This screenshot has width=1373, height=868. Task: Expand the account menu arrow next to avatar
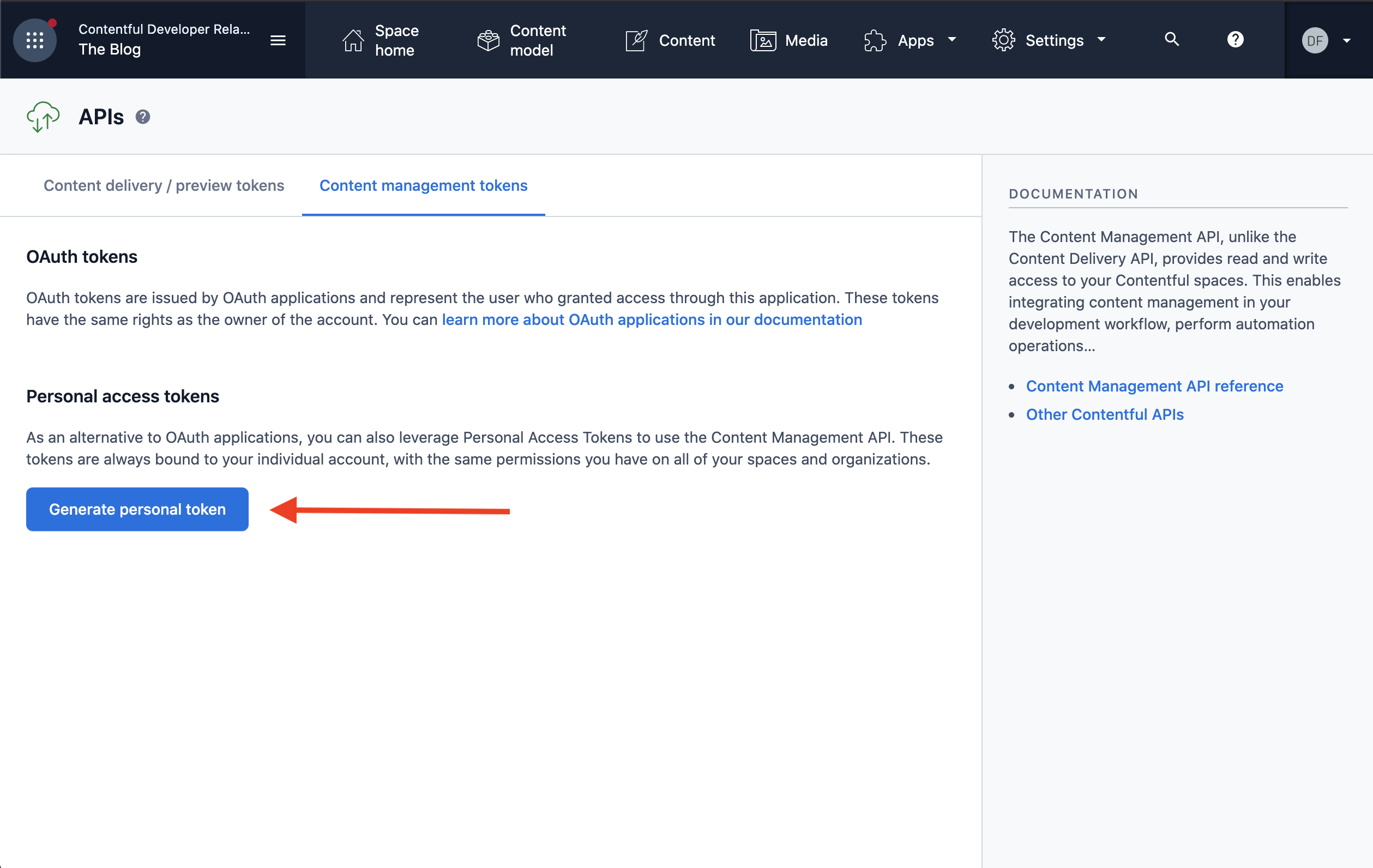tap(1347, 40)
